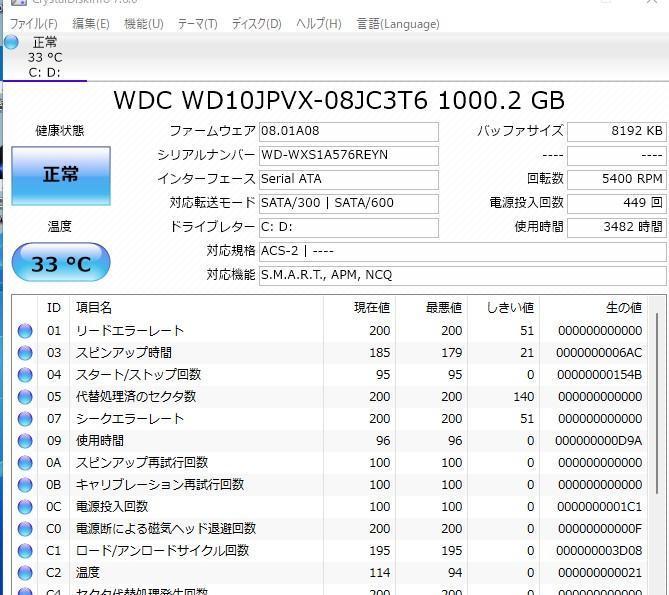Click the buffer size field 8192 KB

pos(617,131)
